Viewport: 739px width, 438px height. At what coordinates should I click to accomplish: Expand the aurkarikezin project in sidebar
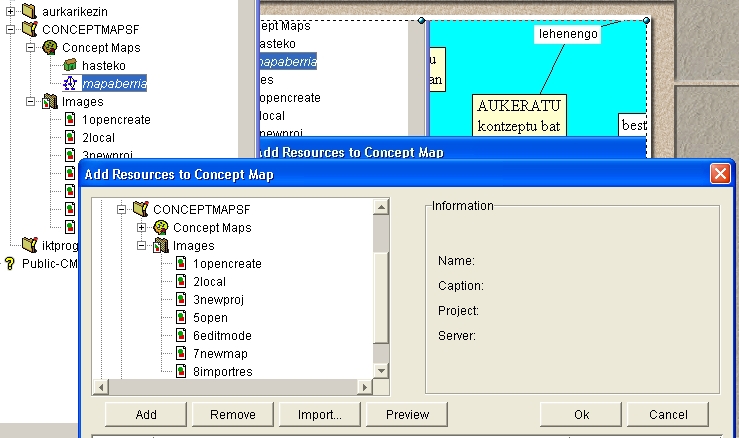point(9,11)
